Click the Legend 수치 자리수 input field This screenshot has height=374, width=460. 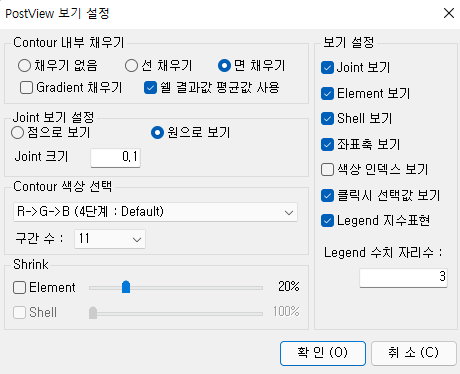(x=403, y=277)
